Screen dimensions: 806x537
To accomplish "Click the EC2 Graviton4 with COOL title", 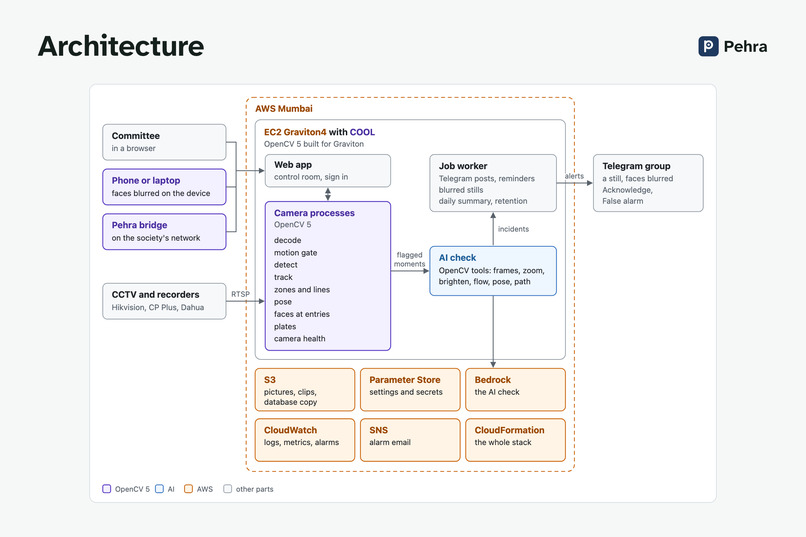I will coord(319,132).
